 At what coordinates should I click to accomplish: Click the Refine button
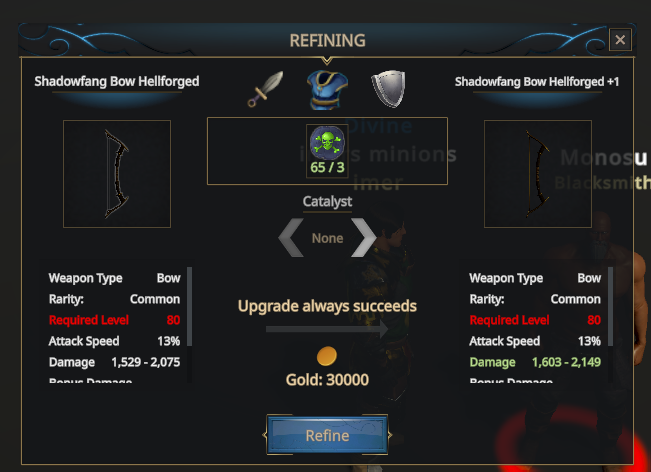pos(327,435)
